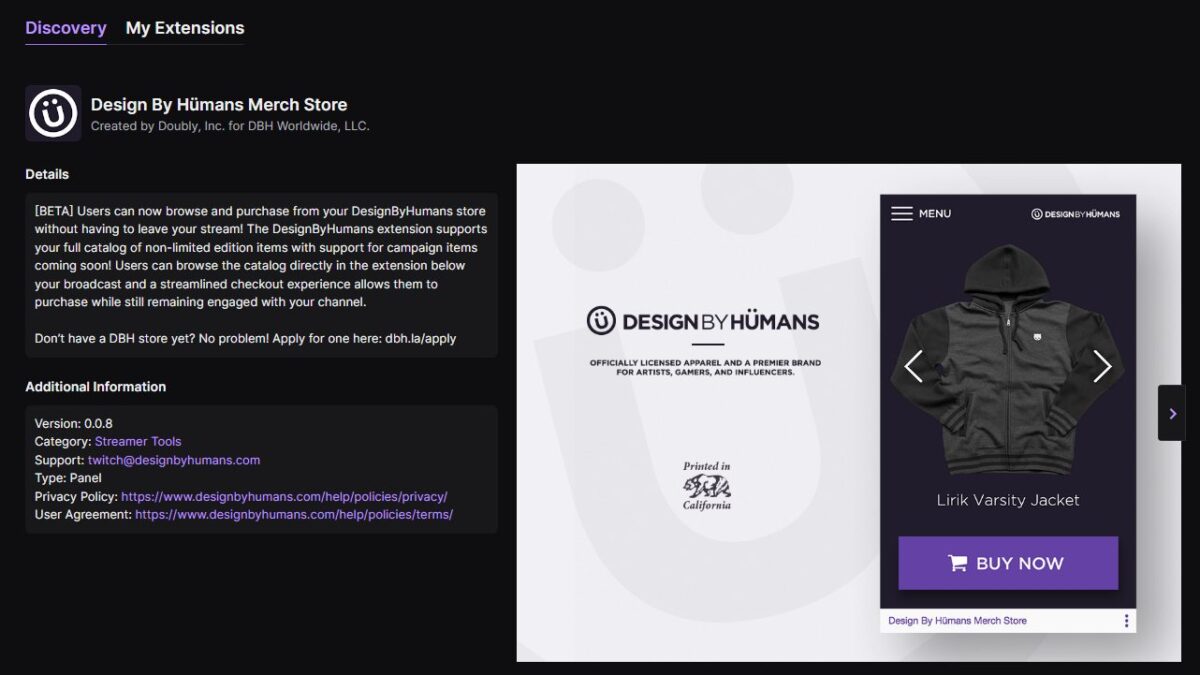Screen dimensions: 1200x675
Task: Open the three-dot menu in the panel footer
Action: pyautogui.click(x=1125, y=620)
